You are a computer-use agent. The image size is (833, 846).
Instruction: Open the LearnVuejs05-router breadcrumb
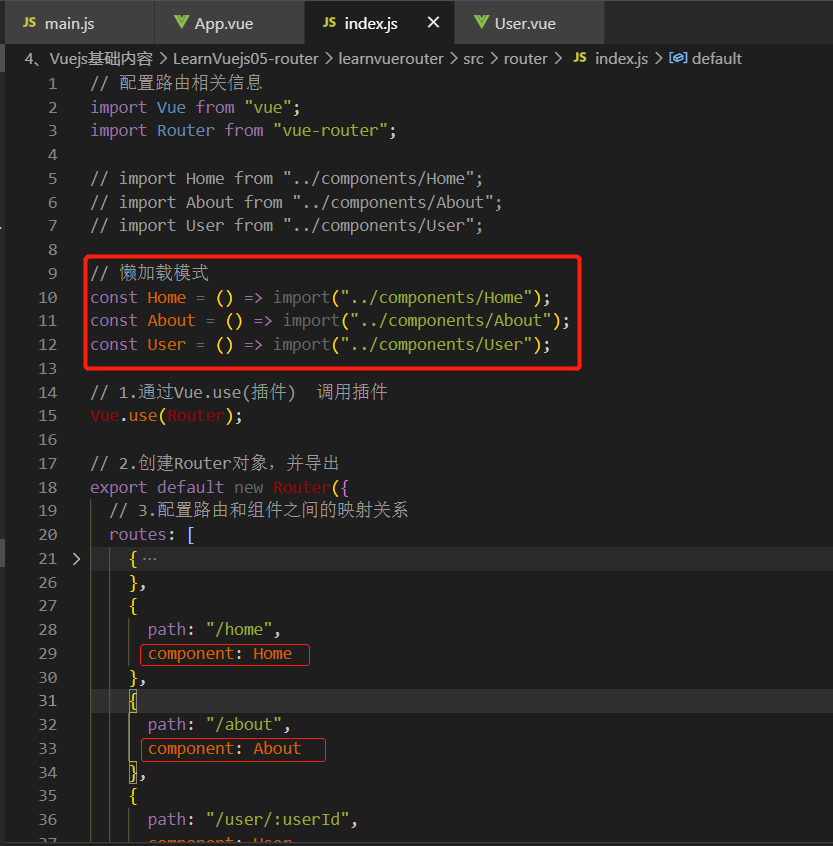pos(245,58)
